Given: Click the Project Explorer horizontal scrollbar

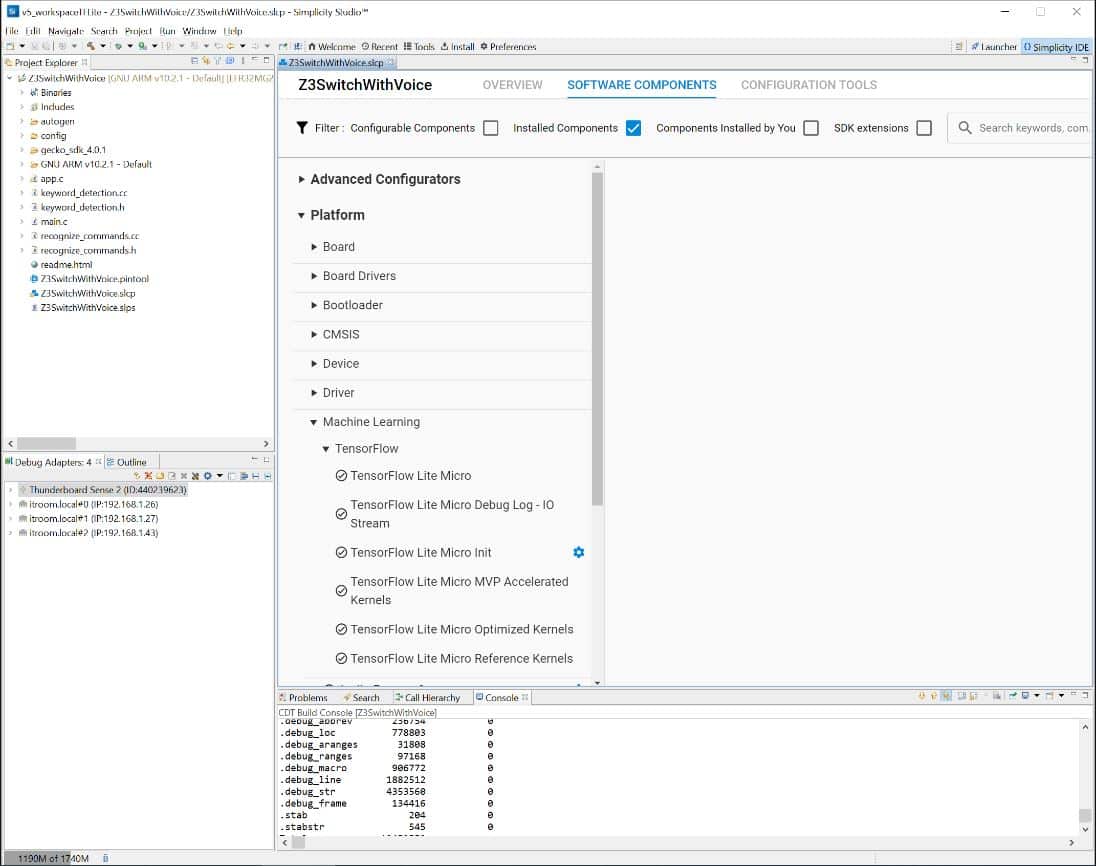Looking at the screenshot, I should [x=46, y=444].
